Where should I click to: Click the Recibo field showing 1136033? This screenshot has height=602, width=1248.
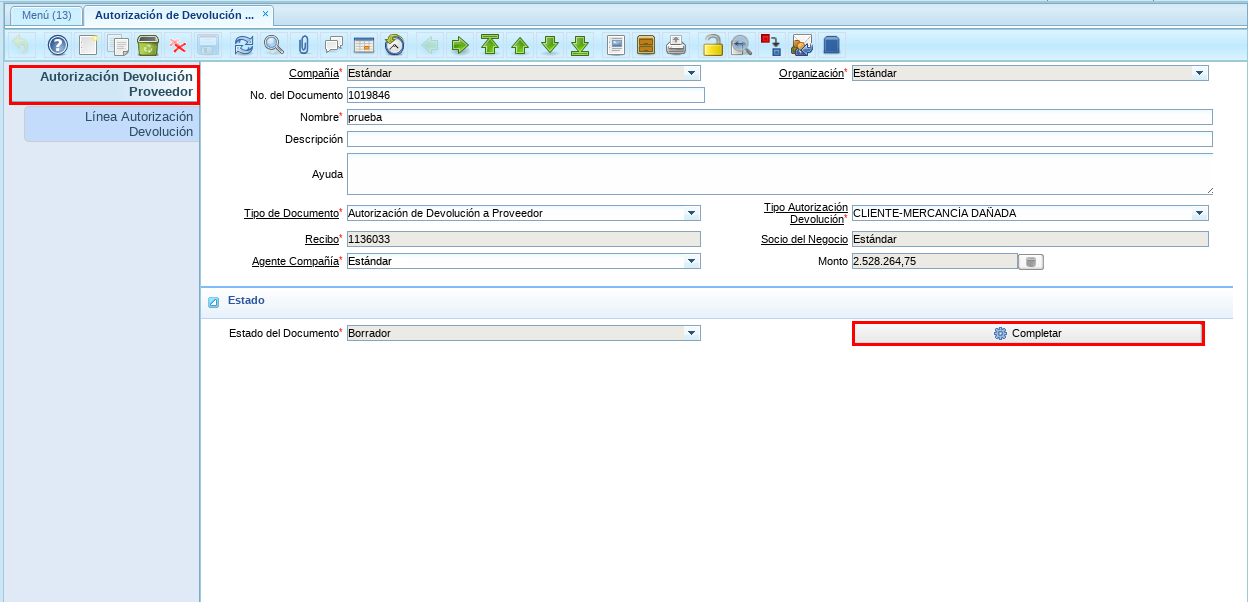tap(524, 239)
